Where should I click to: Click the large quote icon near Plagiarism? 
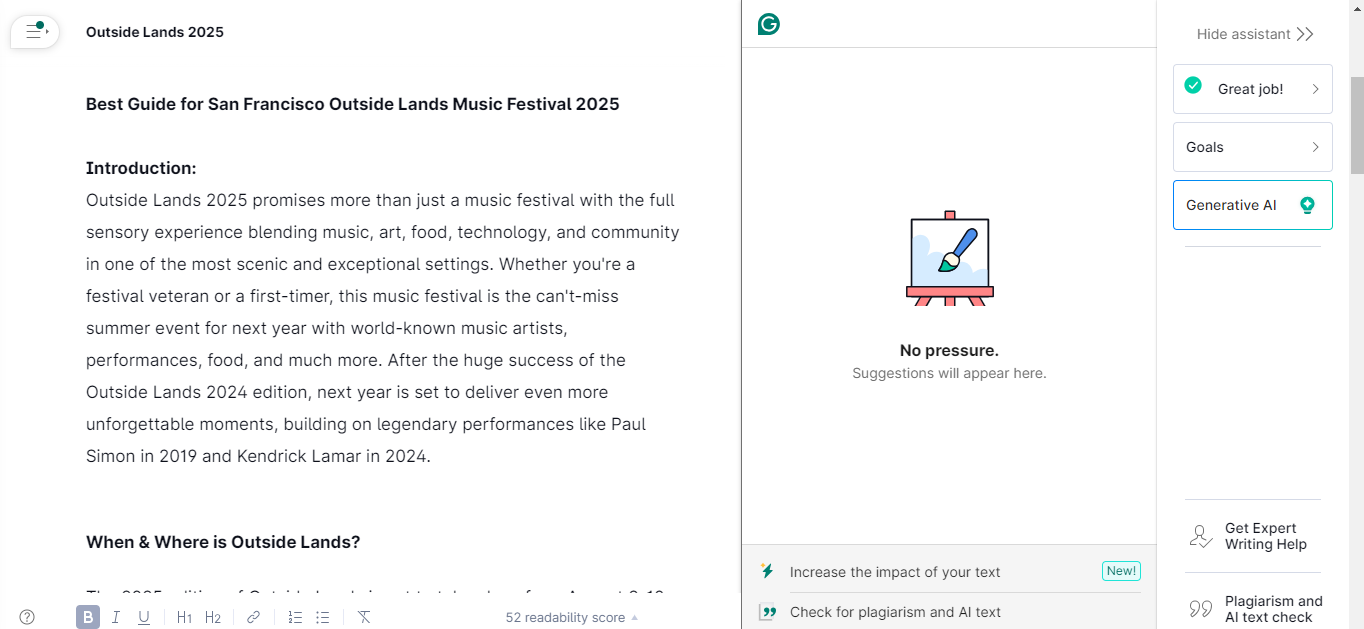coord(1201,609)
